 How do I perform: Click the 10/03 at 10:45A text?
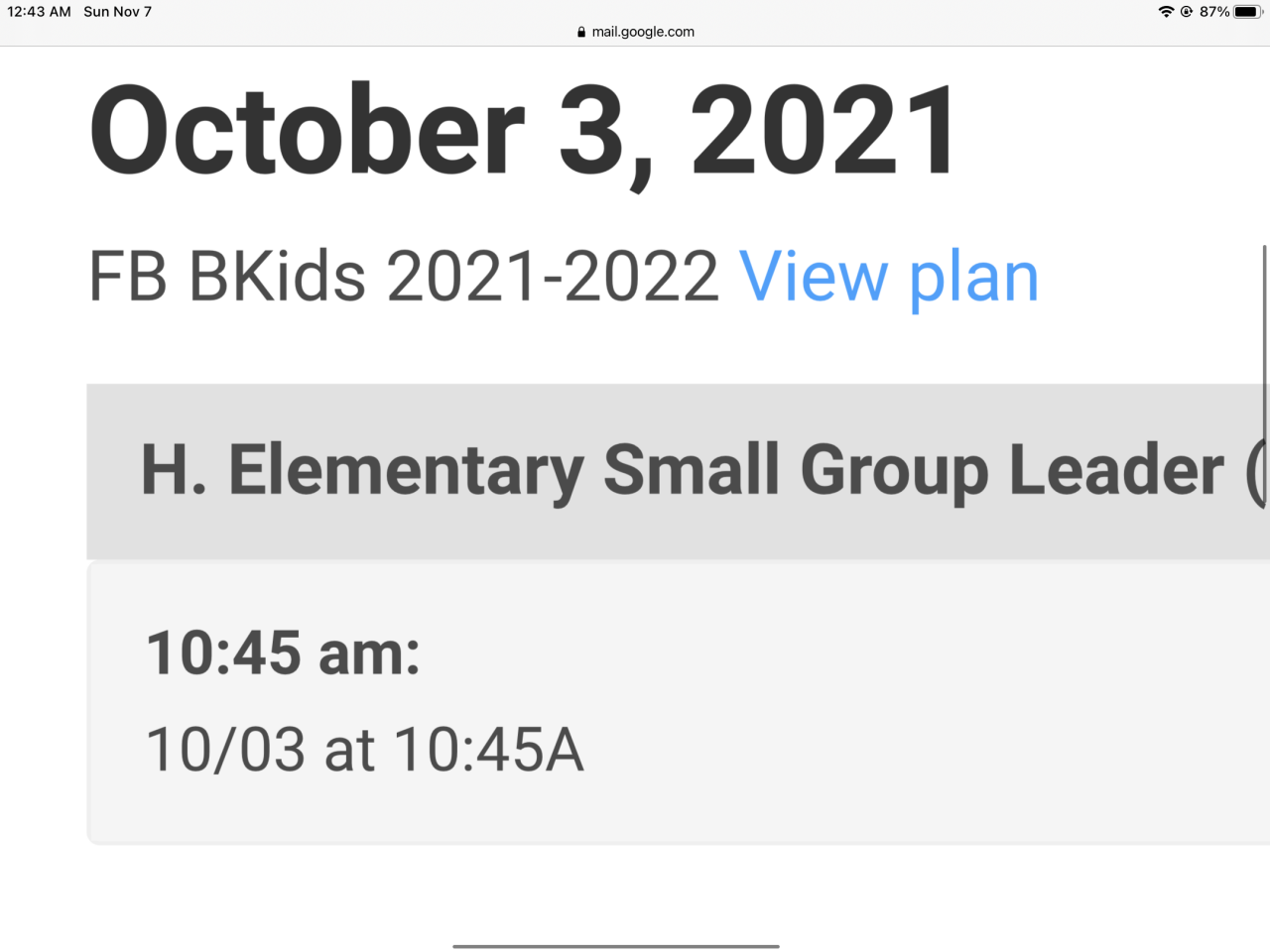[364, 749]
